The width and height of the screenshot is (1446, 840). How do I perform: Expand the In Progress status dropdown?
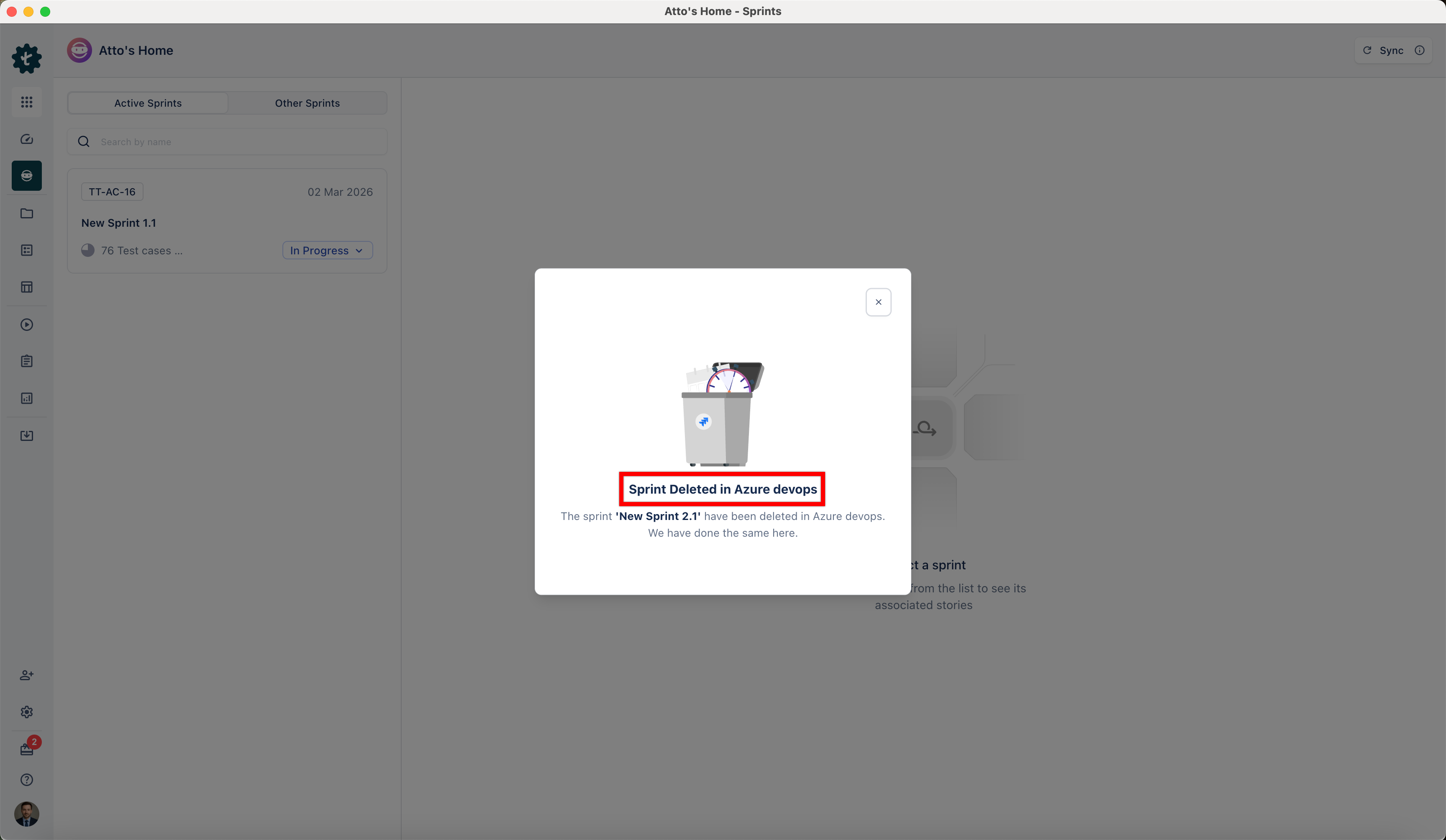click(327, 250)
